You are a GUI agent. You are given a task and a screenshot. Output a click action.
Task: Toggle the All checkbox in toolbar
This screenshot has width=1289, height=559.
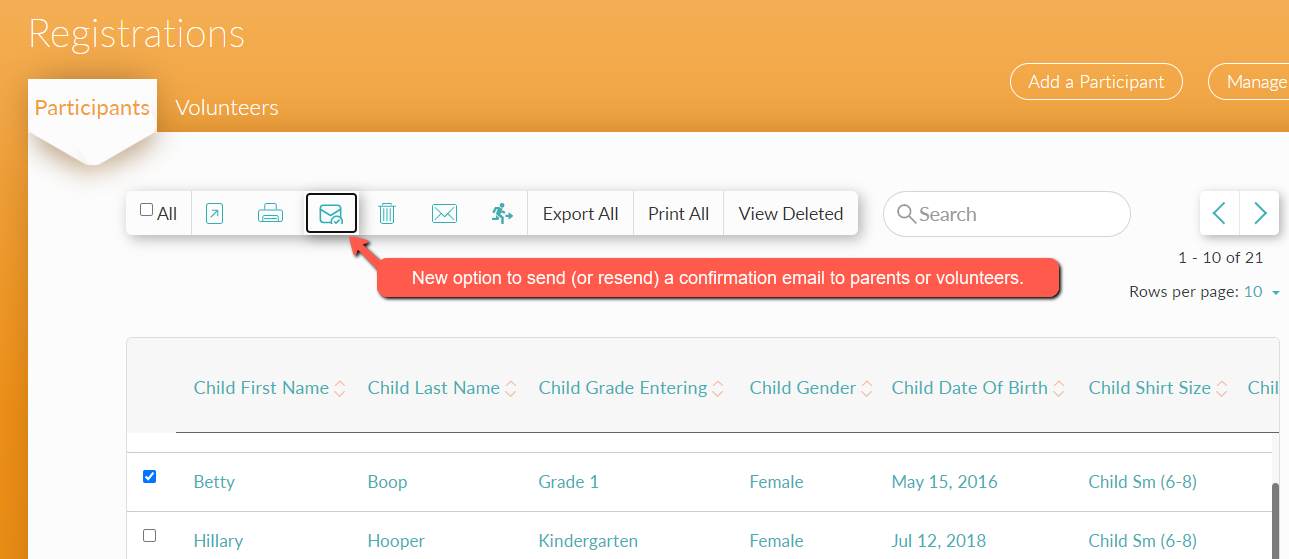[147, 210]
